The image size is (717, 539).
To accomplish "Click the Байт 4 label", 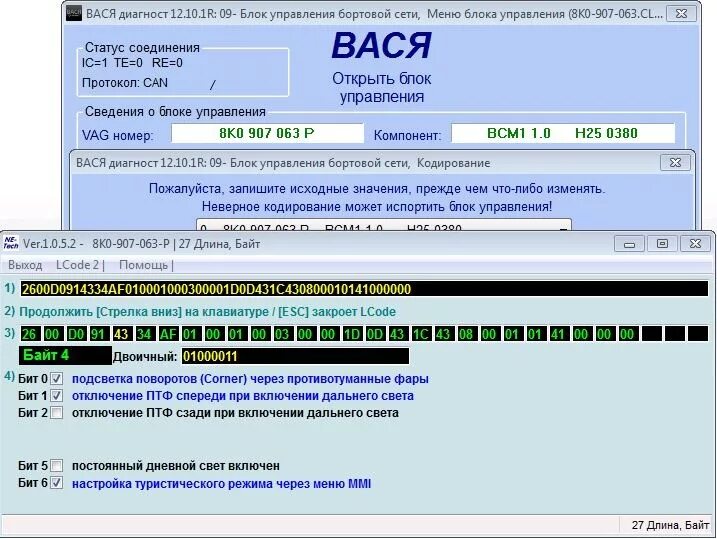I will 65,355.
